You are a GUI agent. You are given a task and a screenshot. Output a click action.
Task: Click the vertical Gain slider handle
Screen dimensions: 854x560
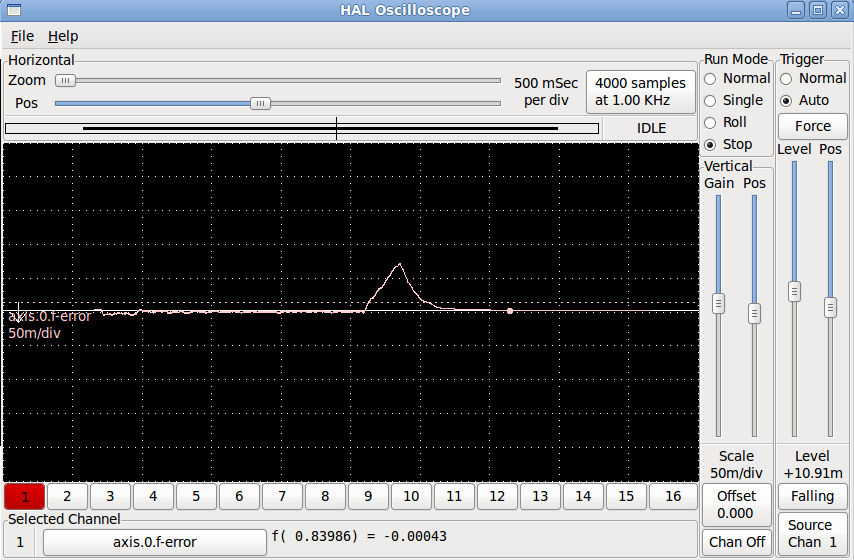(x=718, y=303)
